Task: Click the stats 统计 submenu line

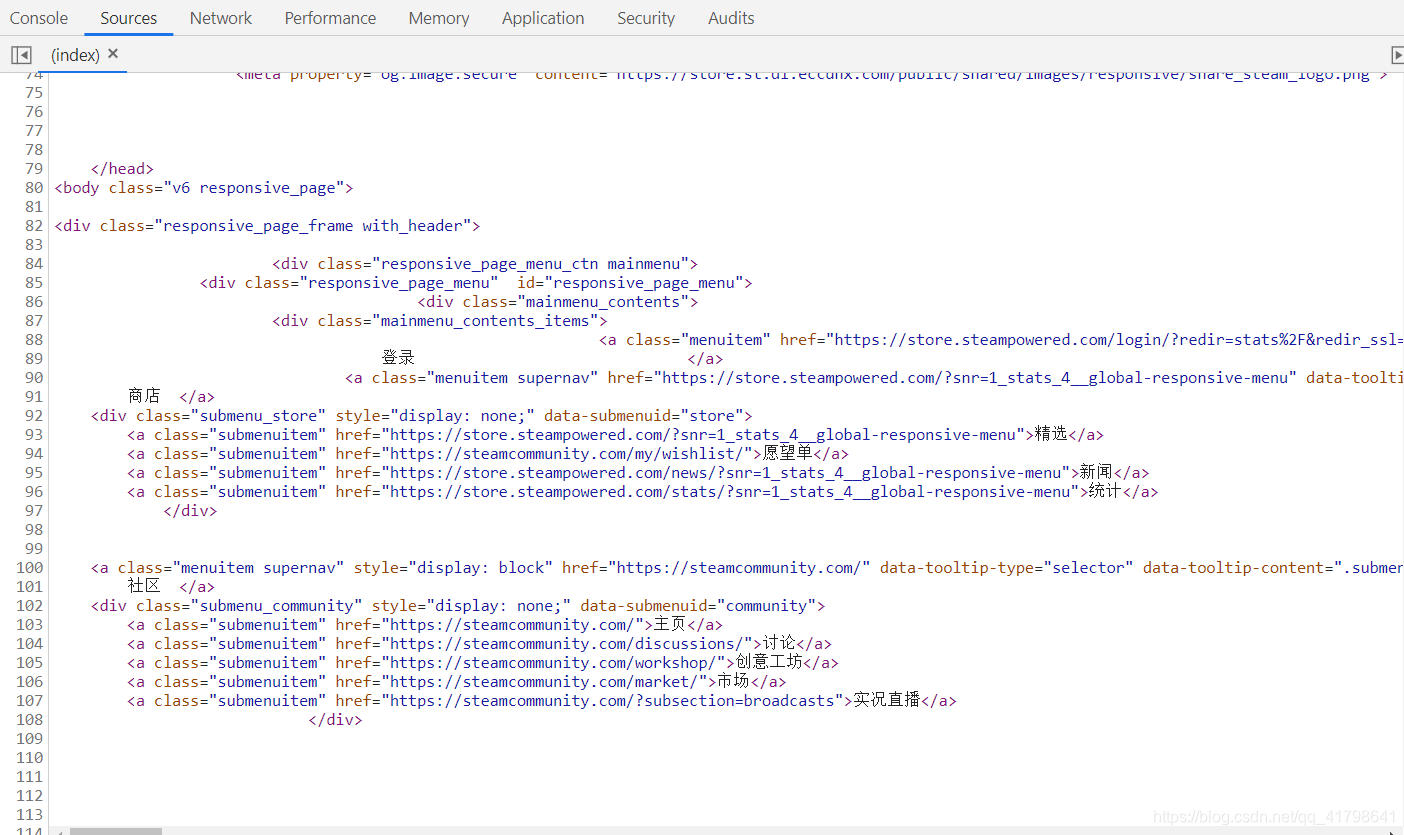Action: (642, 492)
